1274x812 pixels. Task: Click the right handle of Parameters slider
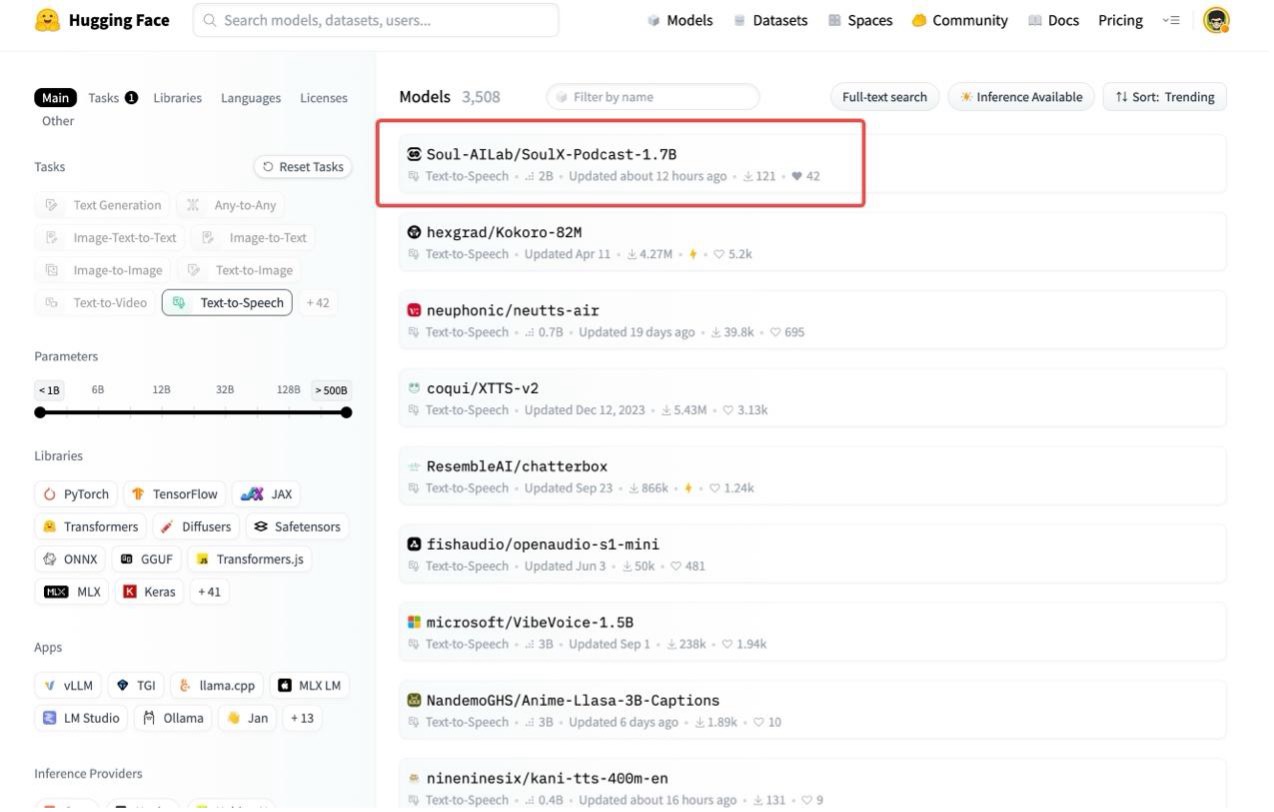pyautogui.click(x=346, y=412)
